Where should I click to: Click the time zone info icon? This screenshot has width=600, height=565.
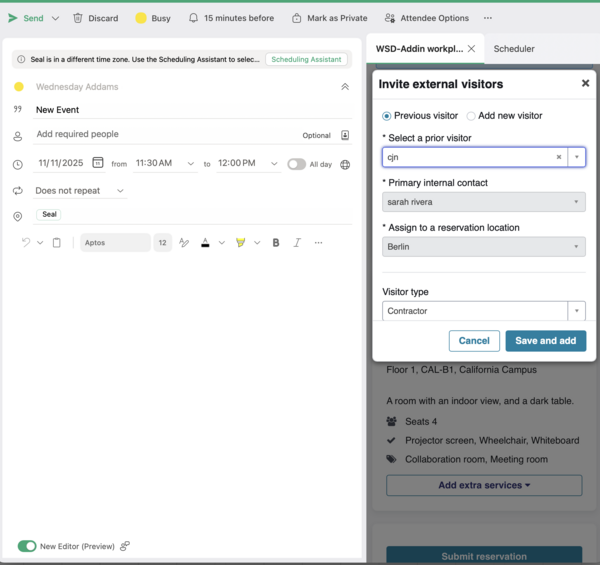(x=21, y=59)
